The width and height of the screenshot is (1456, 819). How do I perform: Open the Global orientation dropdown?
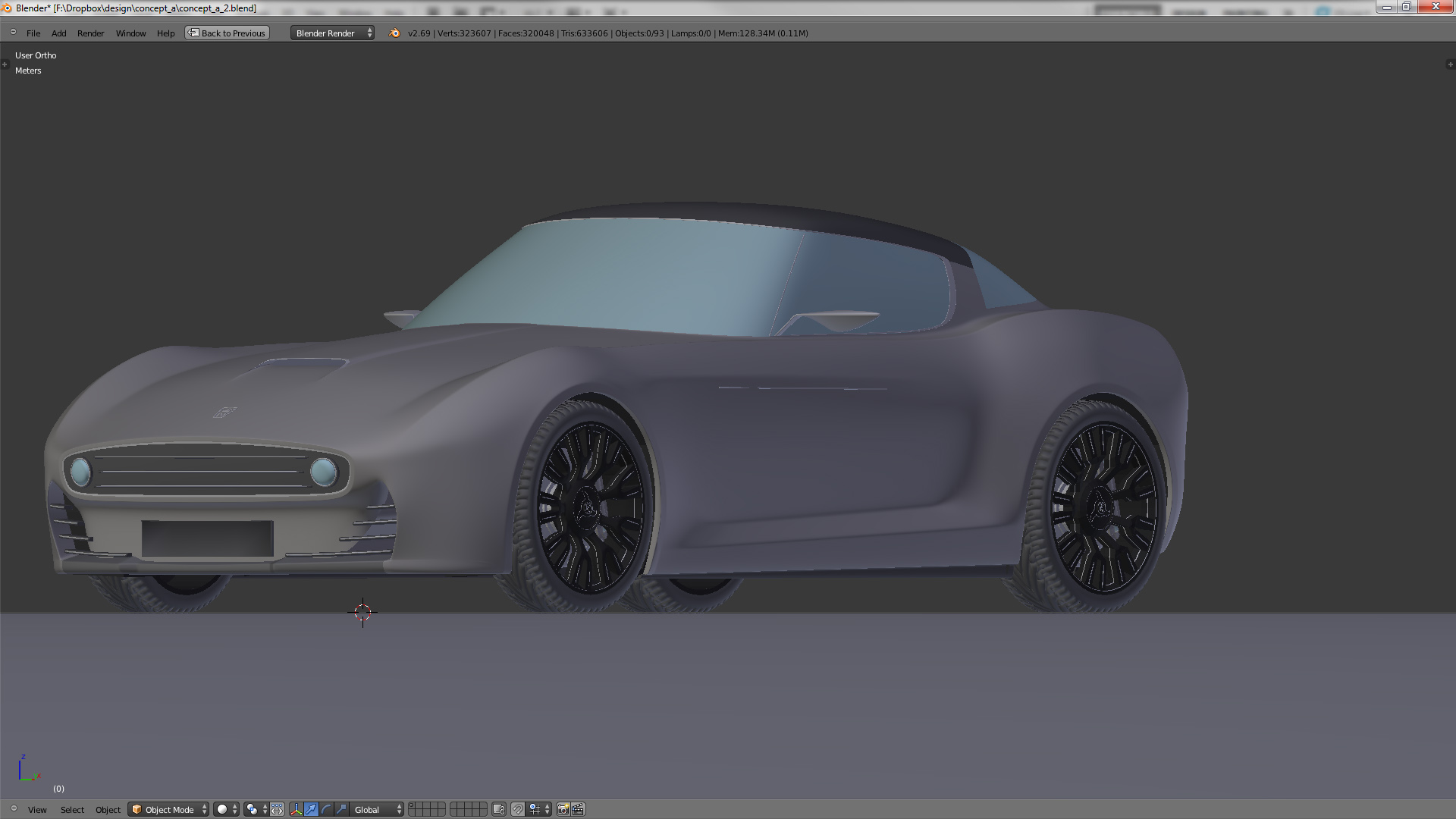click(377, 809)
